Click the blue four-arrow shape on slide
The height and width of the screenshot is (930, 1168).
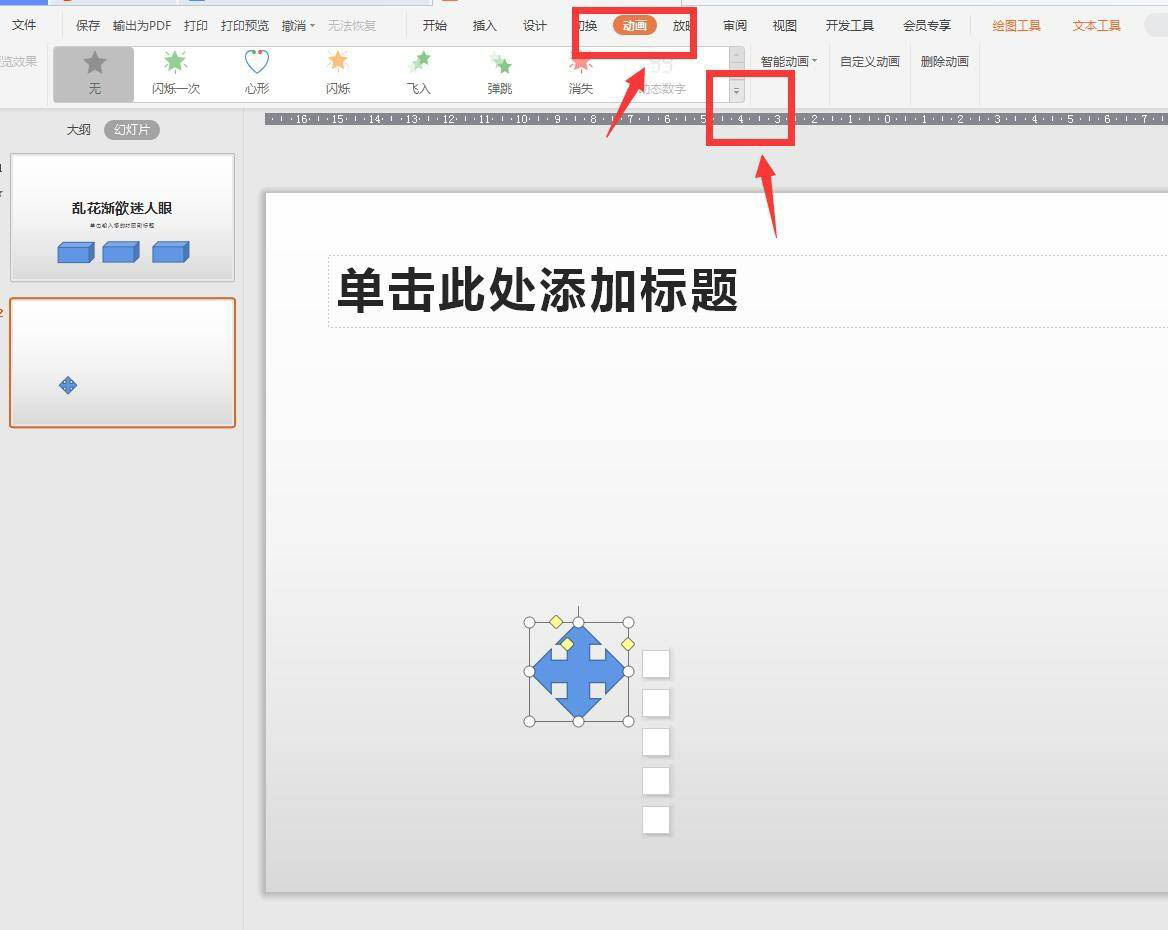click(x=578, y=671)
